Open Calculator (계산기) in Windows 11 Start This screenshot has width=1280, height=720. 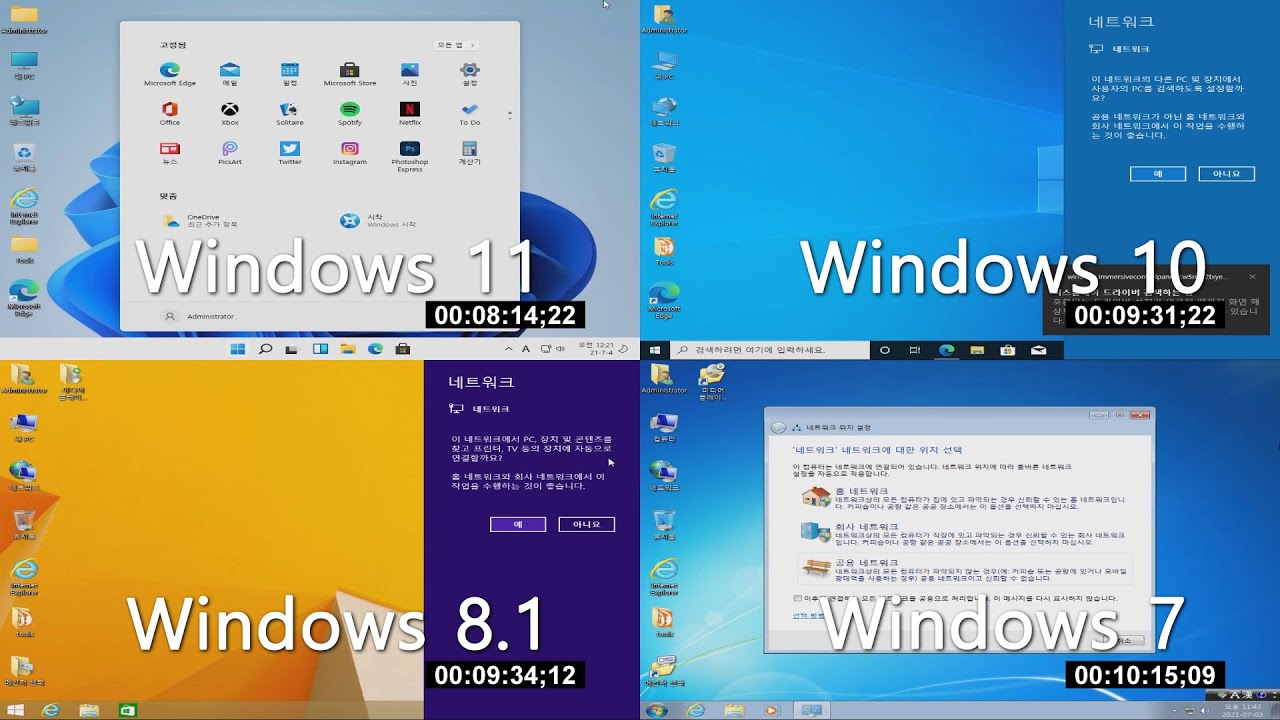click(x=470, y=153)
